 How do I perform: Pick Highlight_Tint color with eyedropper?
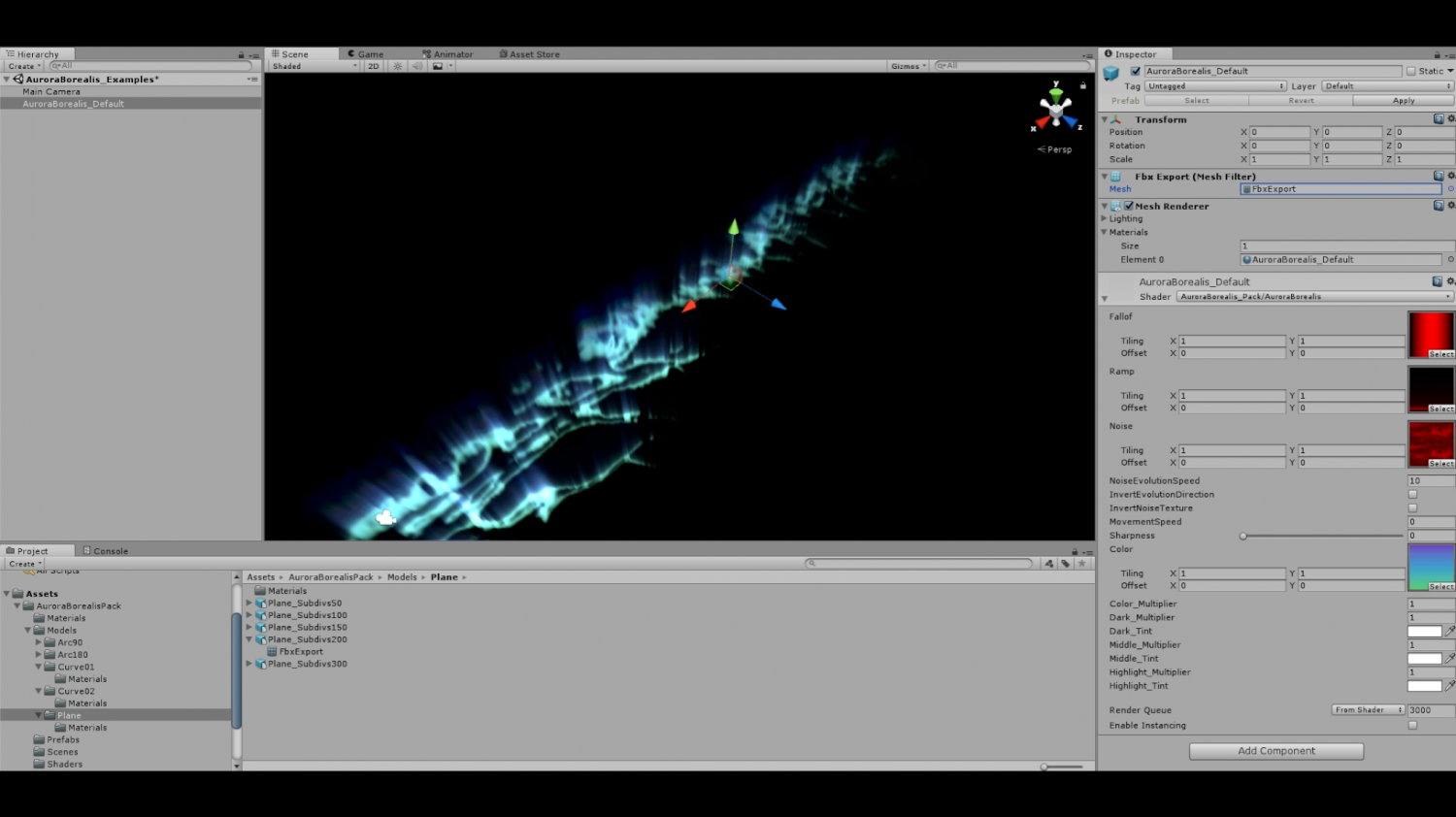tap(1450, 685)
